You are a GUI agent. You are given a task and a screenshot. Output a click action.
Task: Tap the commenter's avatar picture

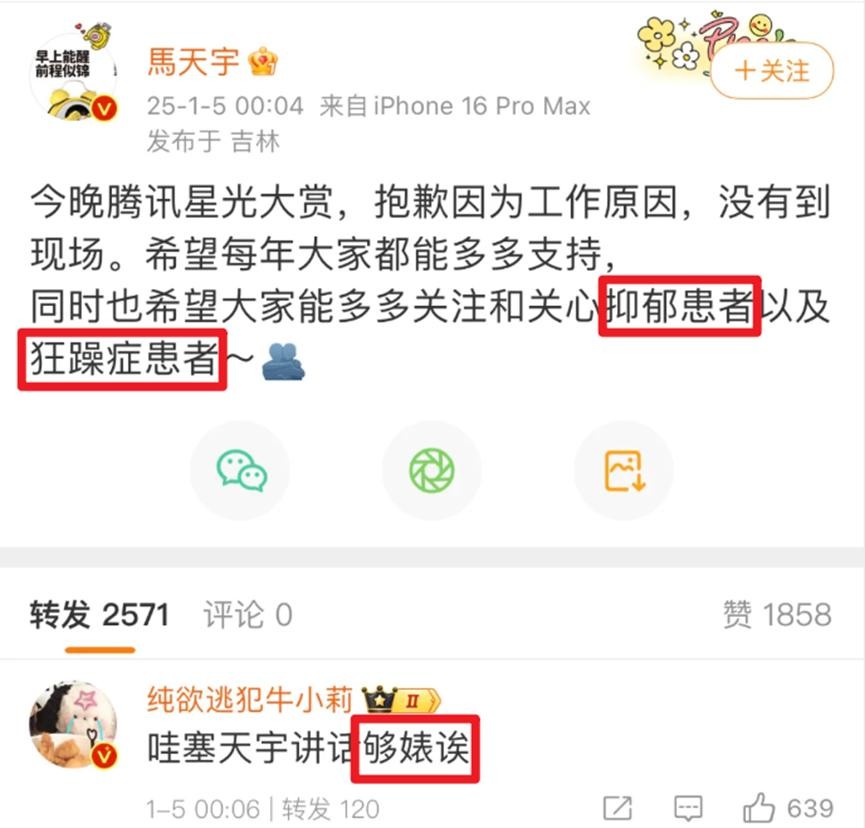tap(73, 724)
